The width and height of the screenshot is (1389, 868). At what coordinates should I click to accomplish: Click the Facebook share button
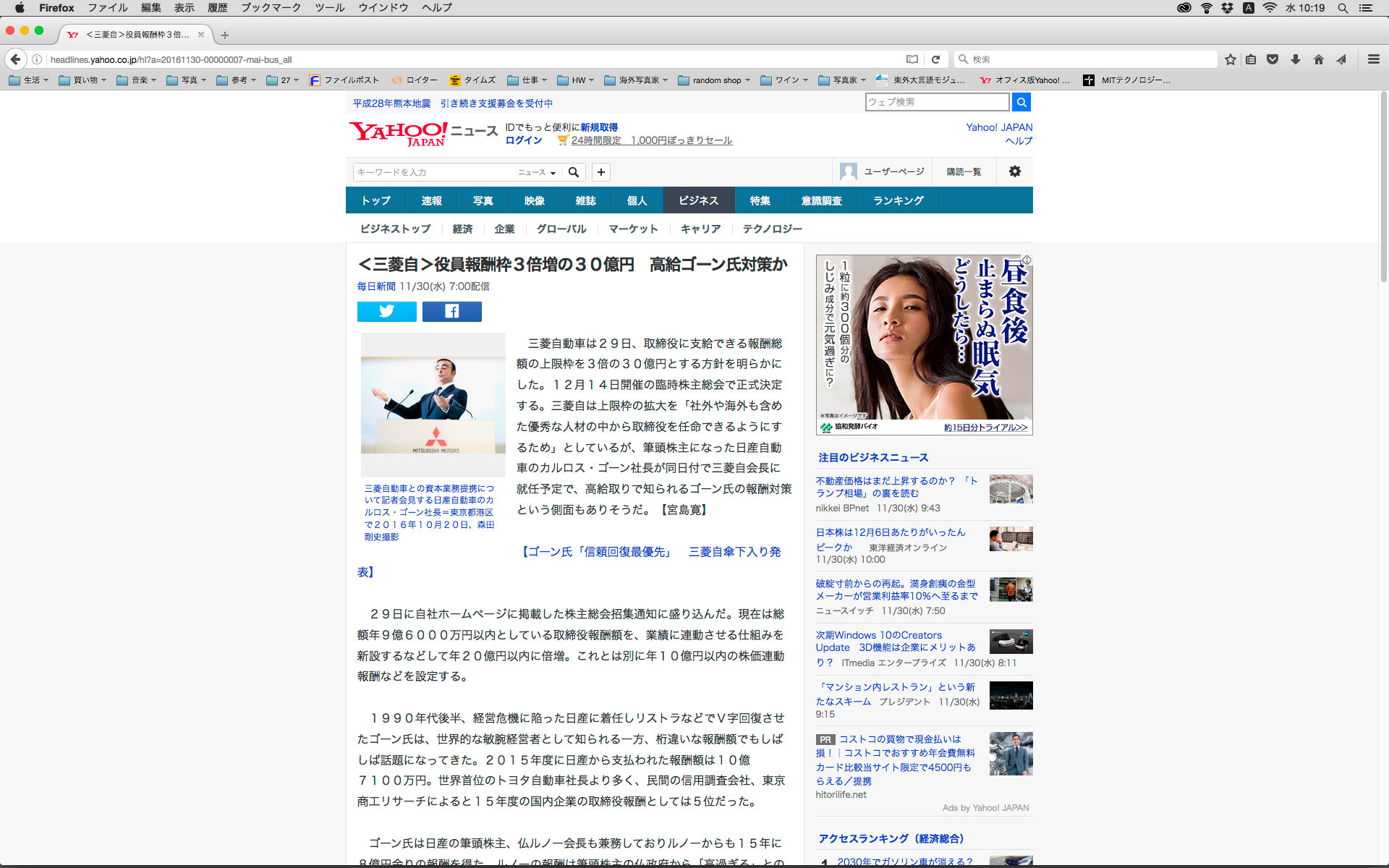tap(451, 311)
